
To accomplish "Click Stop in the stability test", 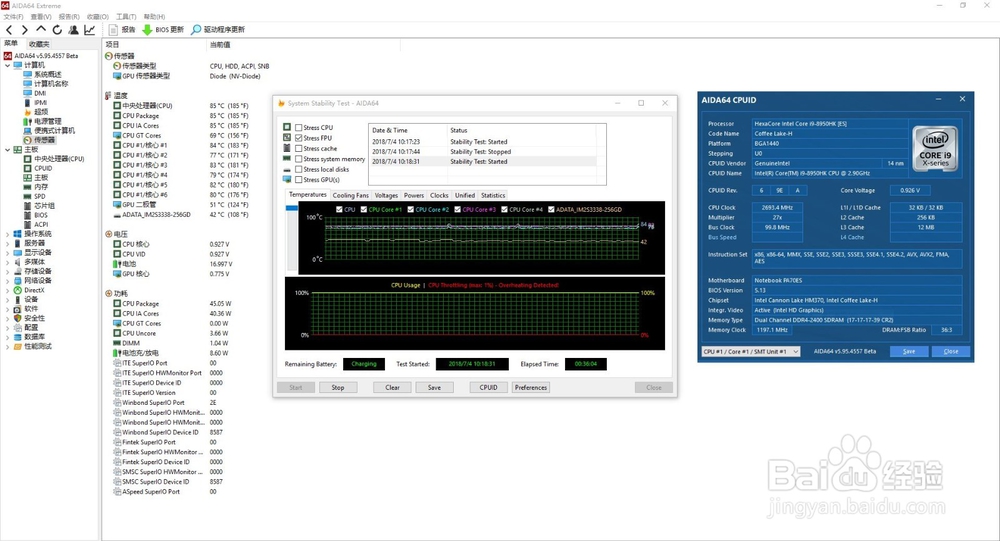I will pos(338,387).
